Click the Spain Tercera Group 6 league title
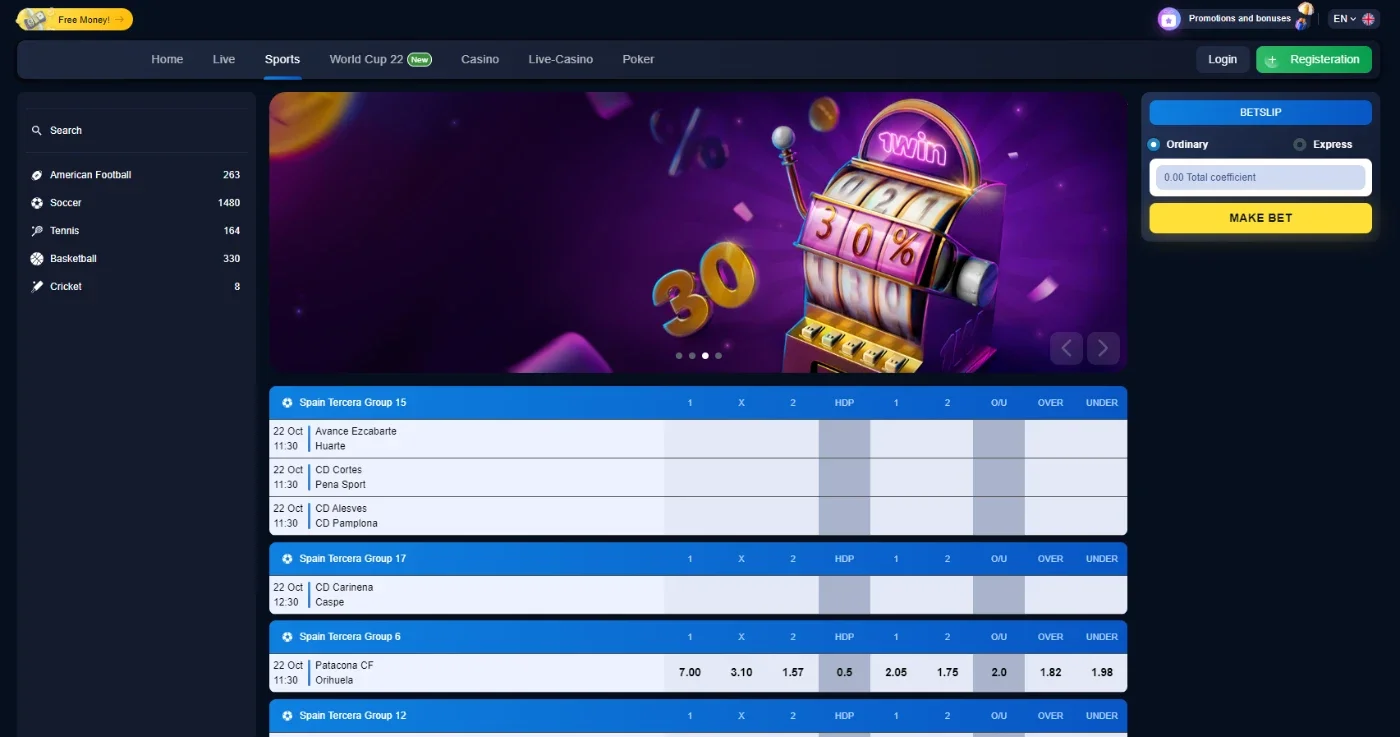Image resolution: width=1400 pixels, height=737 pixels. coord(350,637)
